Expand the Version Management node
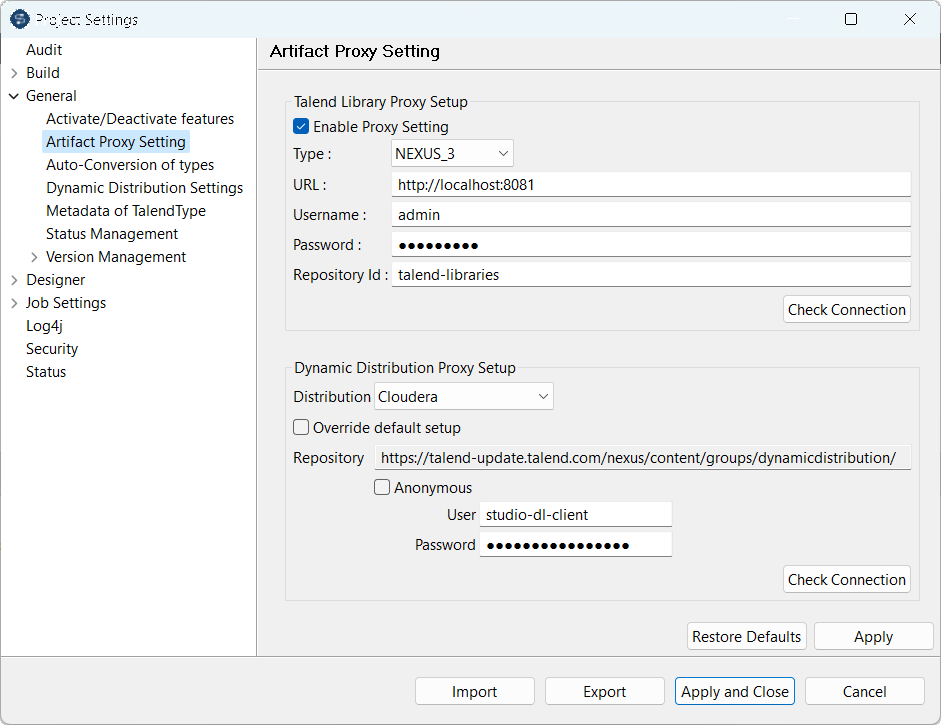 coord(34,257)
